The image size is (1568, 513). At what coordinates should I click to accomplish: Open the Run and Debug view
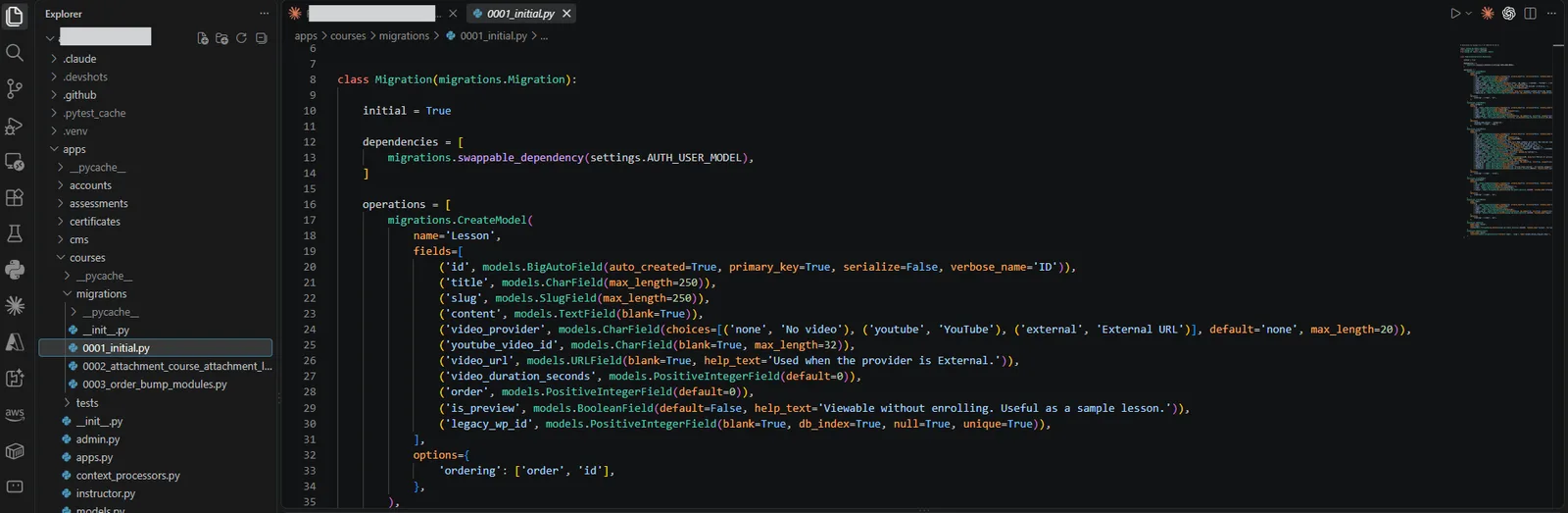[15, 125]
